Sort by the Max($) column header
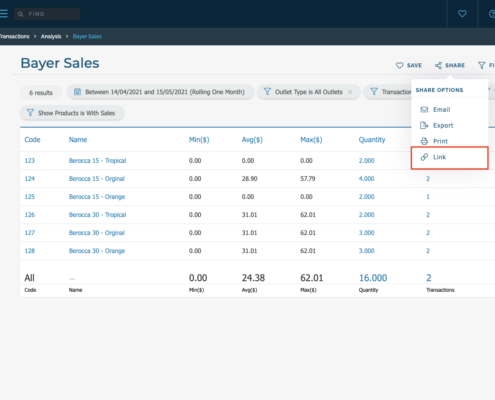The width and height of the screenshot is (495, 400). coord(311,140)
